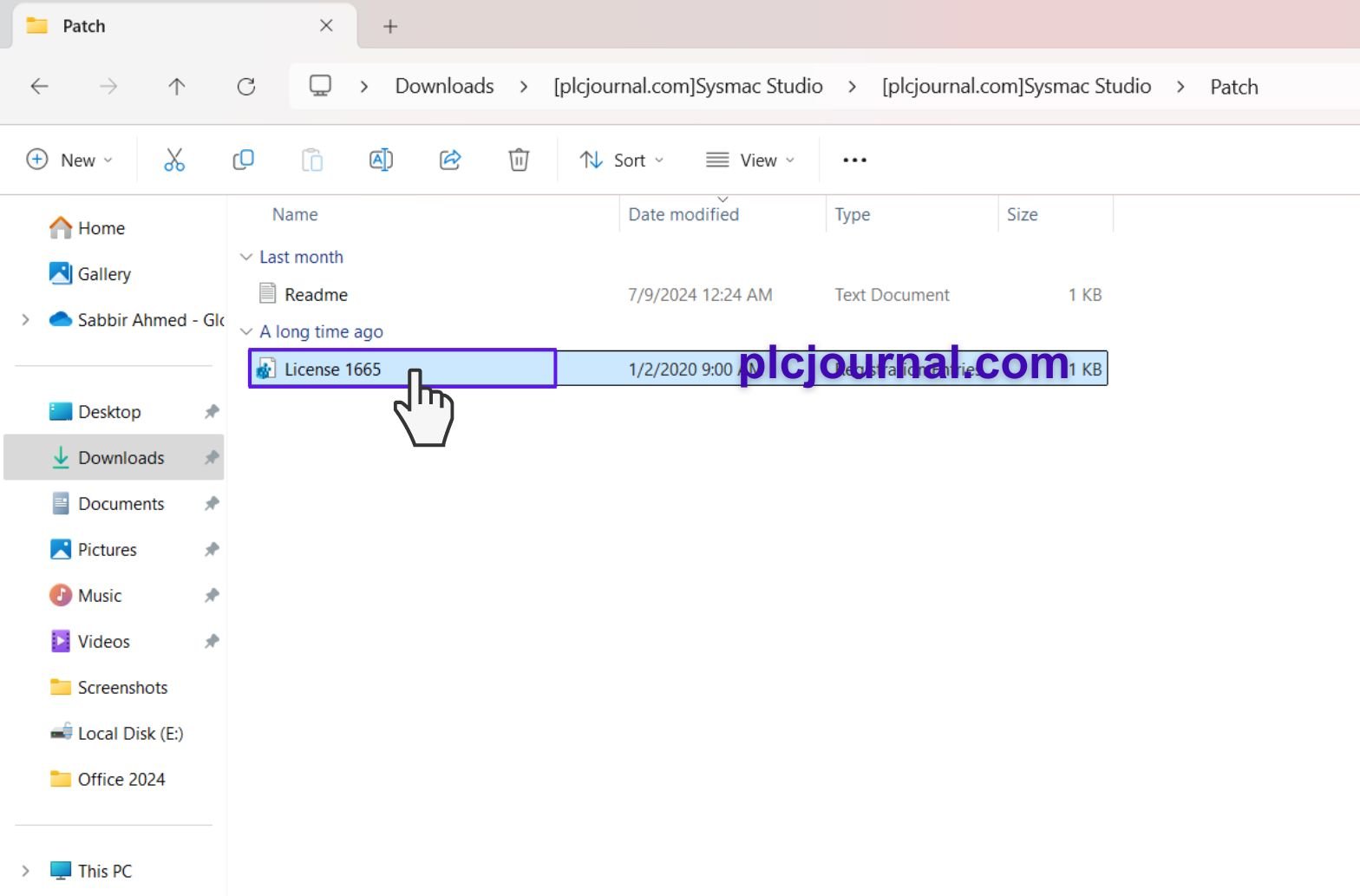Click Patch in the address bar
This screenshot has height=896, width=1360.
point(1234,87)
